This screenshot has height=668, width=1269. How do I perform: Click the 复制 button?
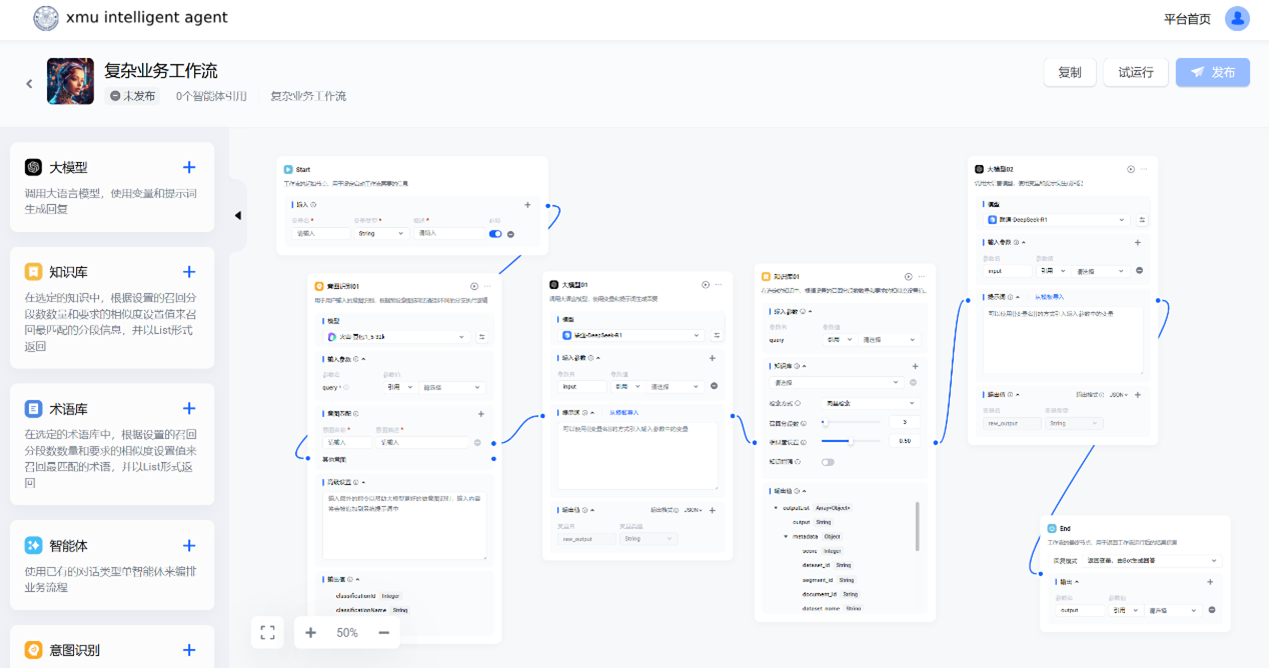[1069, 72]
